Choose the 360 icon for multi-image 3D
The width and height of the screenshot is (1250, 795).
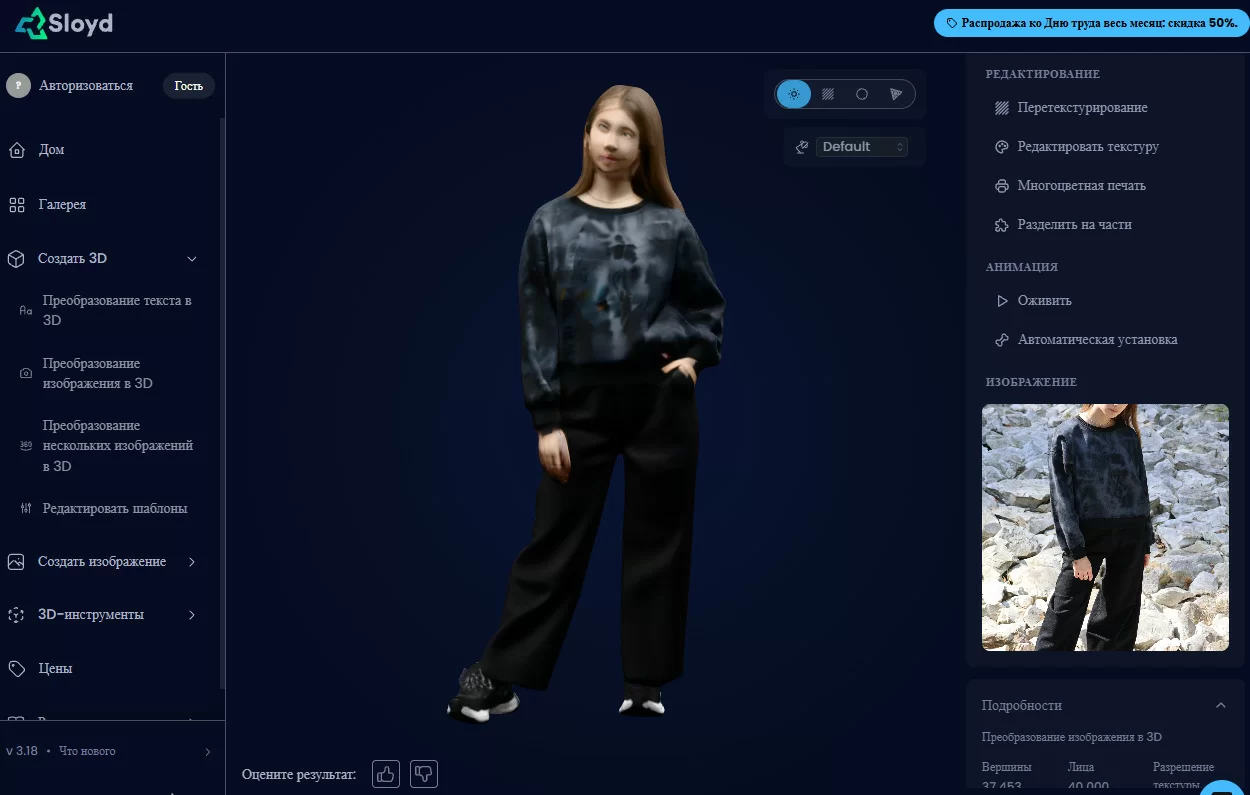26,446
